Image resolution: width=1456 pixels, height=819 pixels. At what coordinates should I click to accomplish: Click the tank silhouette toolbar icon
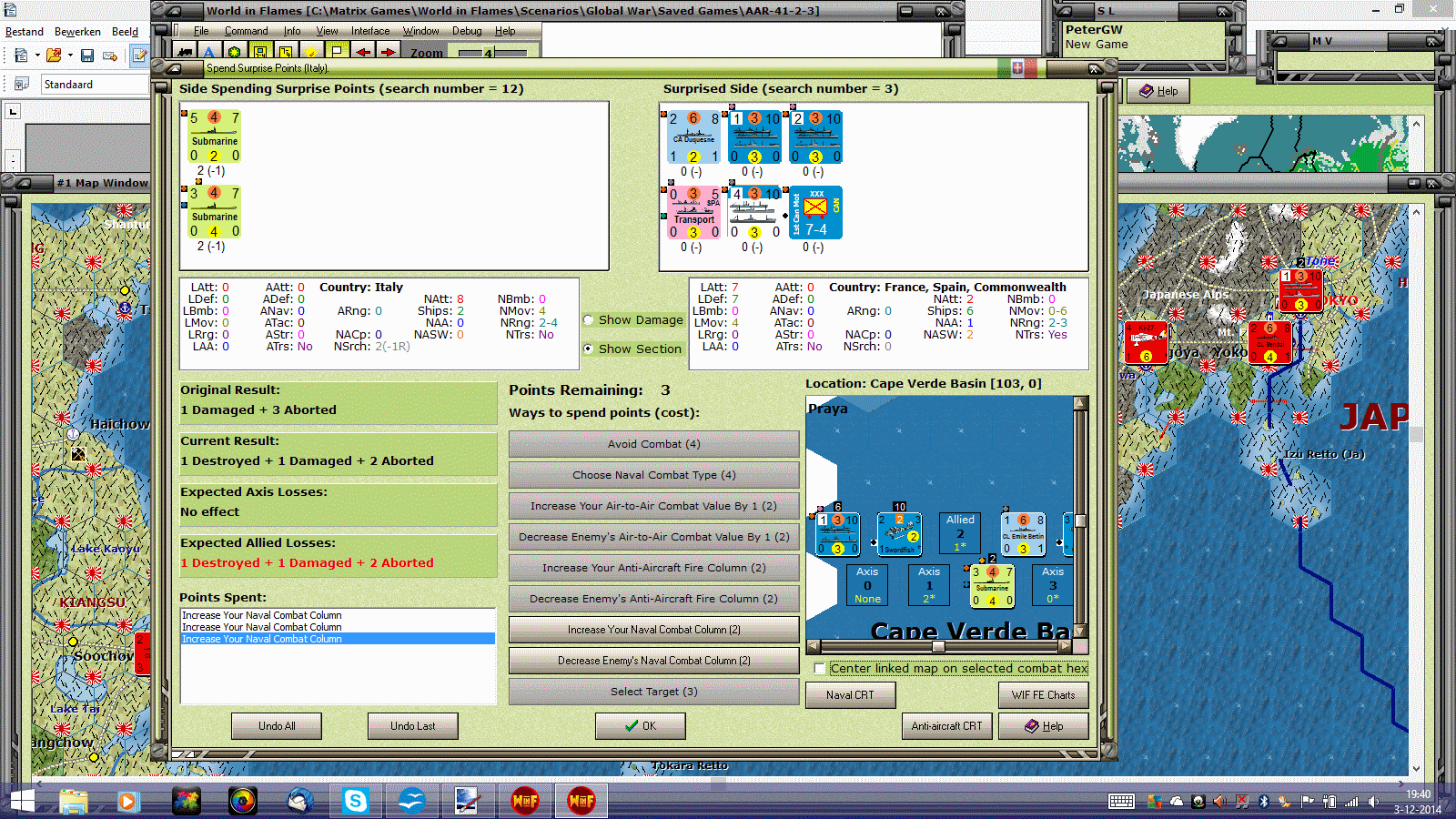coord(185,52)
